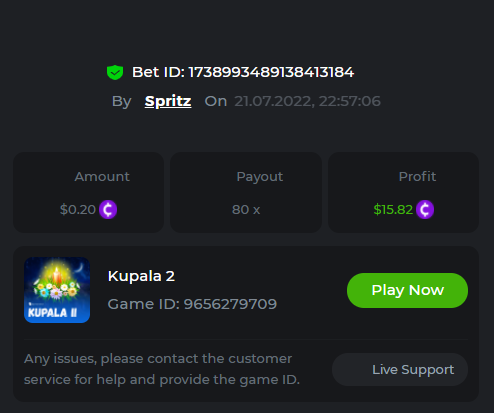
Task: Click the customer service help message
Action: (162, 369)
